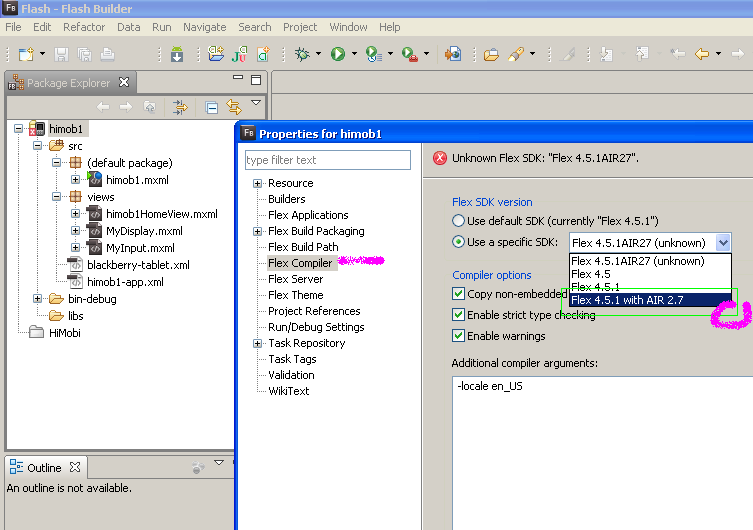Open the Help menu
The width and height of the screenshot is (753, 530).
pyautogui.click(x=389, y=27)
